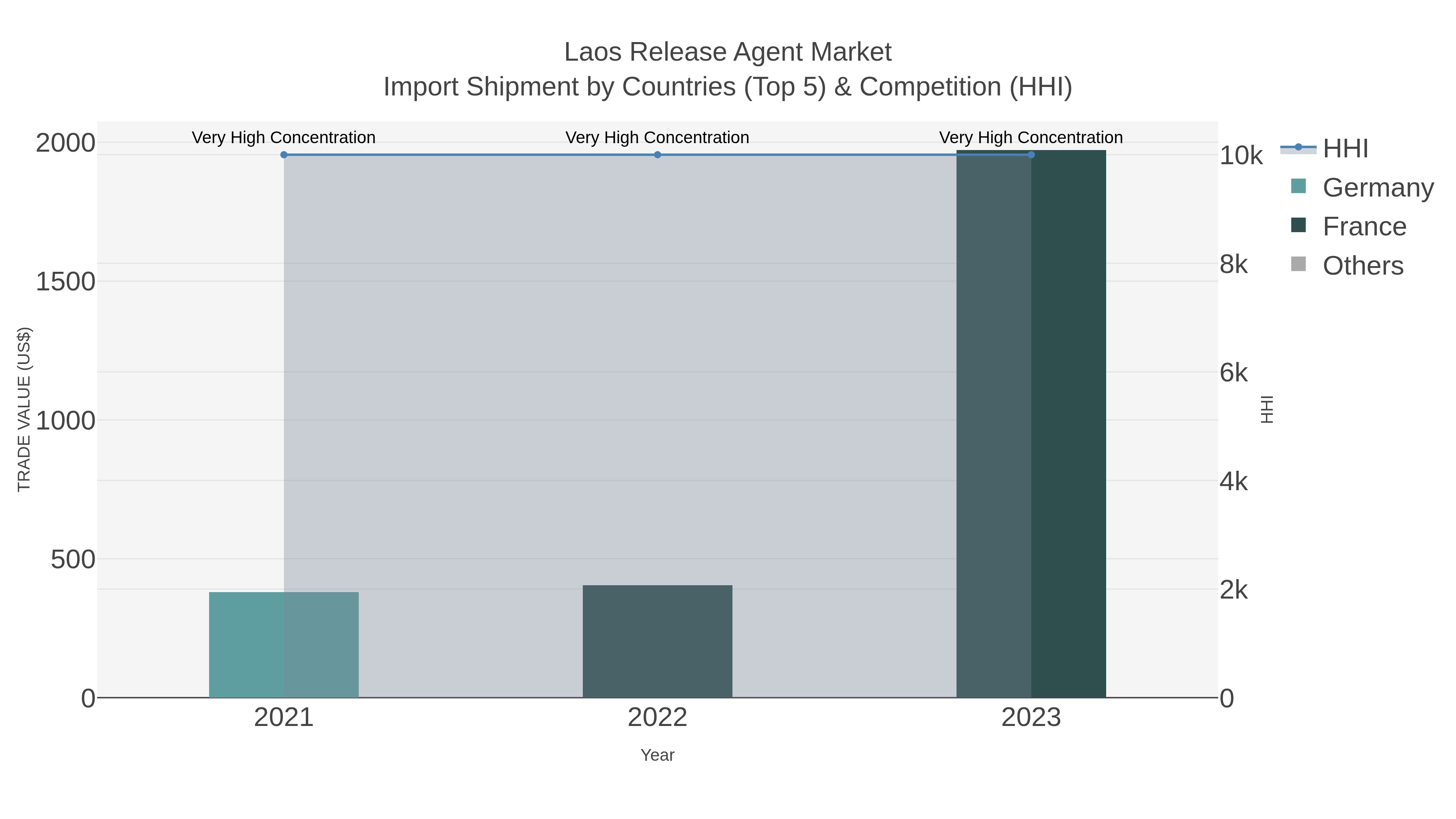Click the Laos Release Agent Market title
This screenshot has width=1456, height=819.
728,52
